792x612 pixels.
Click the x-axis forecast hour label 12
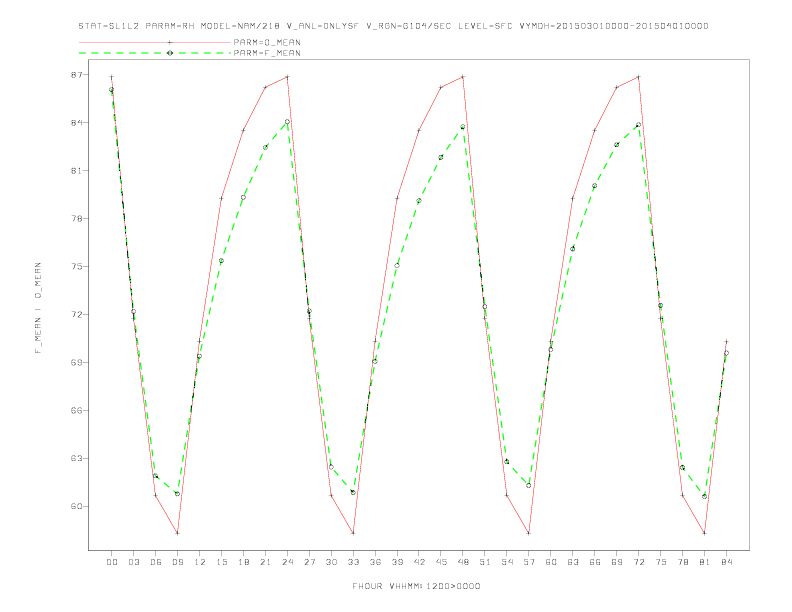pyautogui.click(x=200, y=562)
